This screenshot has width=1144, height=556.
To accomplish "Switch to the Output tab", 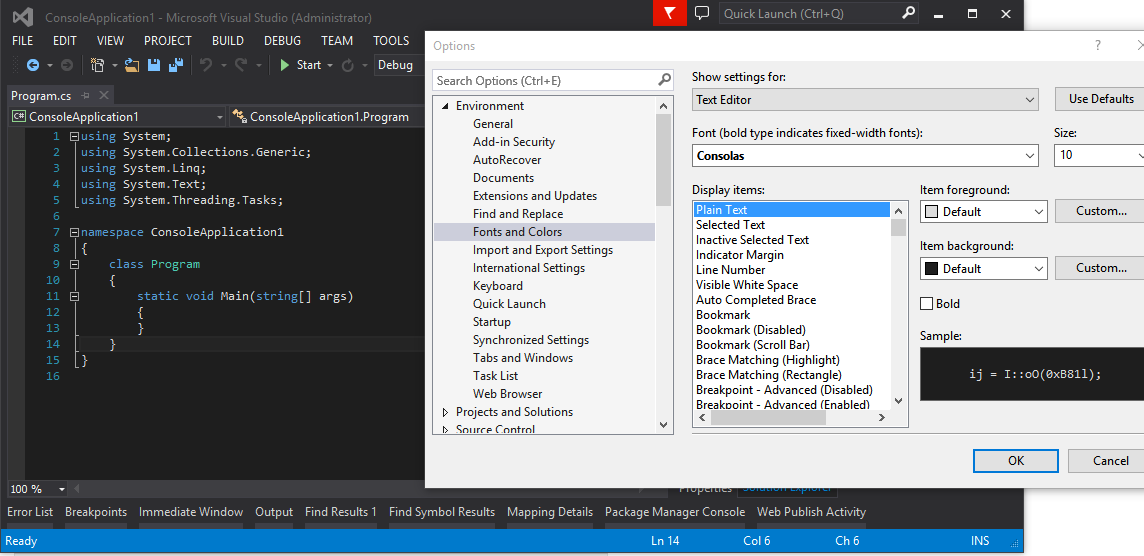I will click(x=274, y=512).
